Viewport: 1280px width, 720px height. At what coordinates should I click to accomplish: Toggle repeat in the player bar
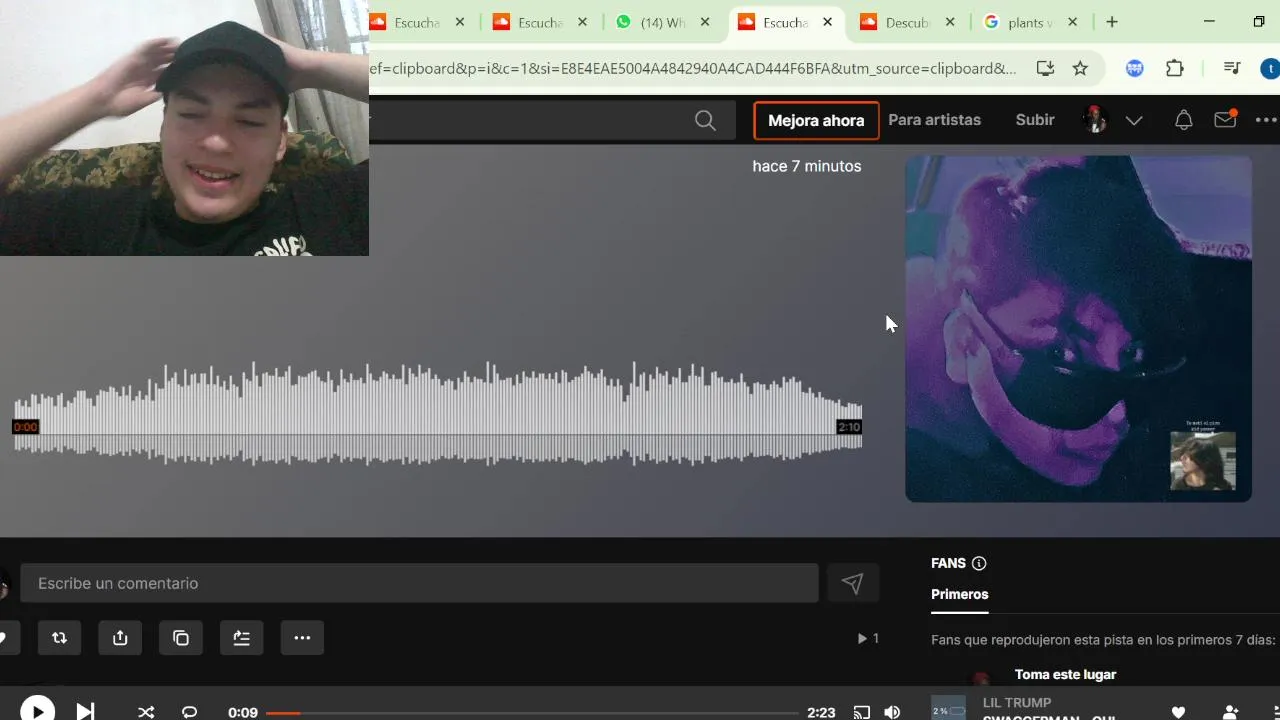point(190,712)
